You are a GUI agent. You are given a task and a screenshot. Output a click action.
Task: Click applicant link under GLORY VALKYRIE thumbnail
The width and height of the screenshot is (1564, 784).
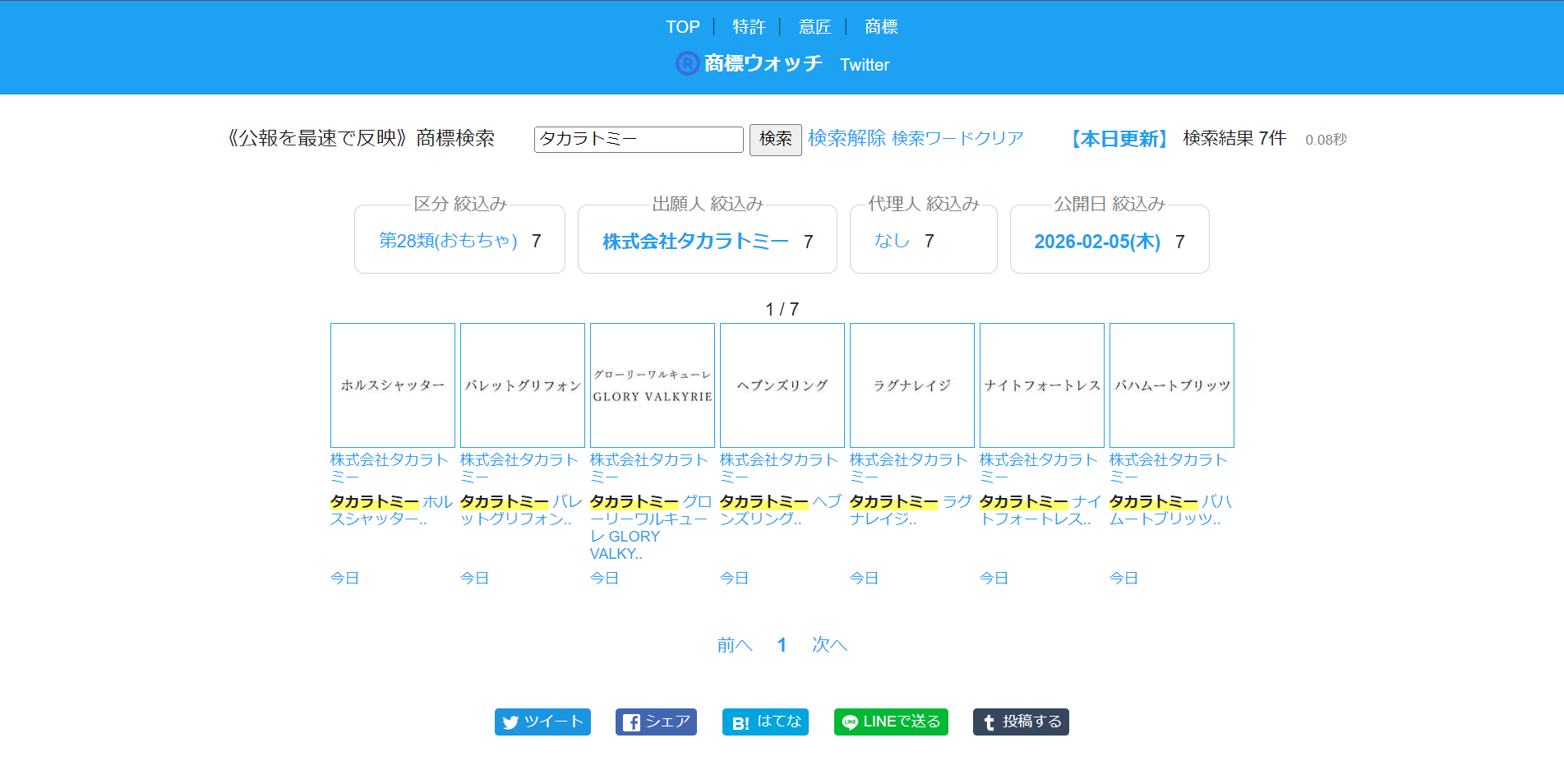649,468
